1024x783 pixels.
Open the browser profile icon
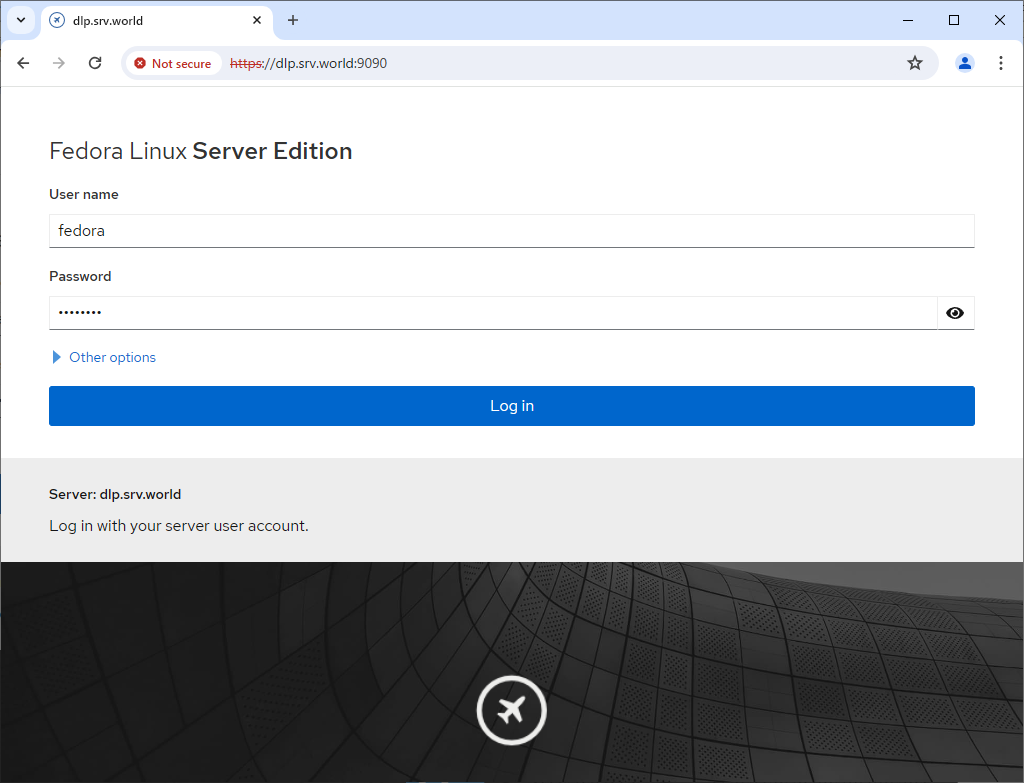pos(965,63)
